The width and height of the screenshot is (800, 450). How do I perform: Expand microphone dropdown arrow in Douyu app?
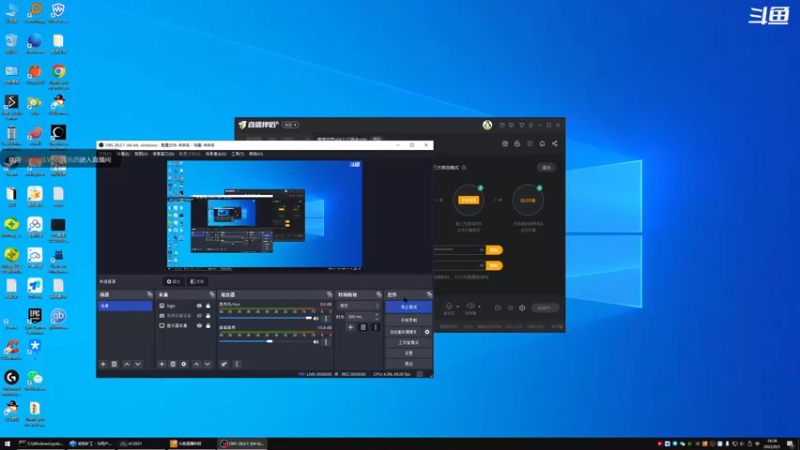458,307
